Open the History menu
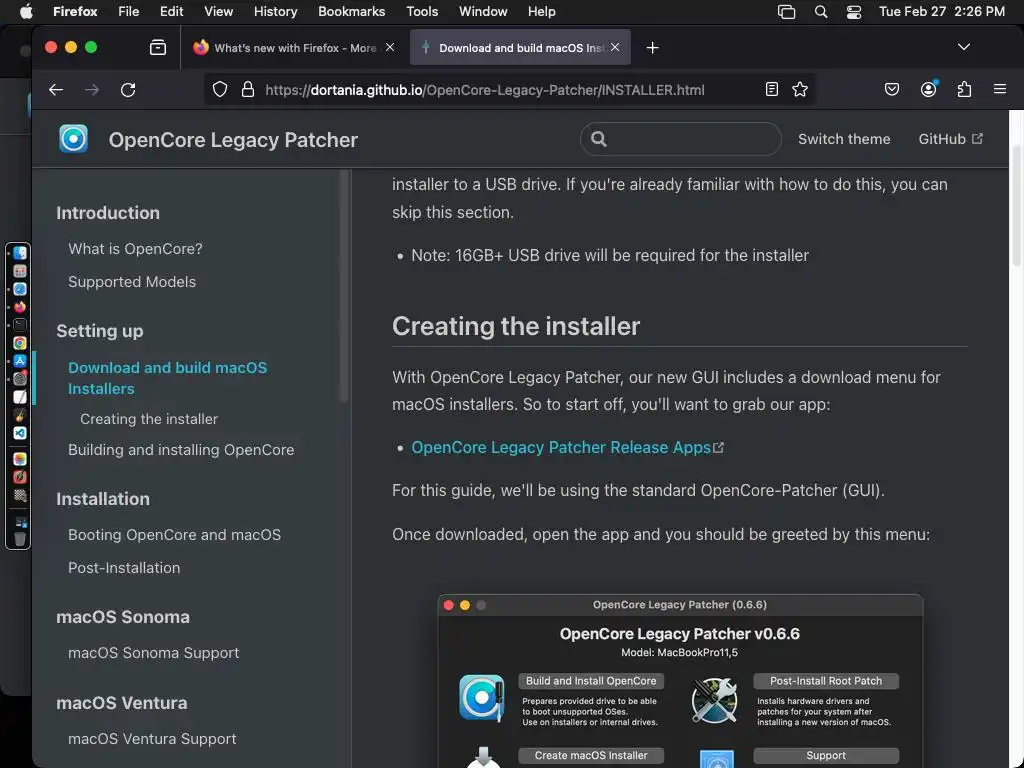Screen dimensions: 1024x768 pyautogui.click(x=275, y=12)
